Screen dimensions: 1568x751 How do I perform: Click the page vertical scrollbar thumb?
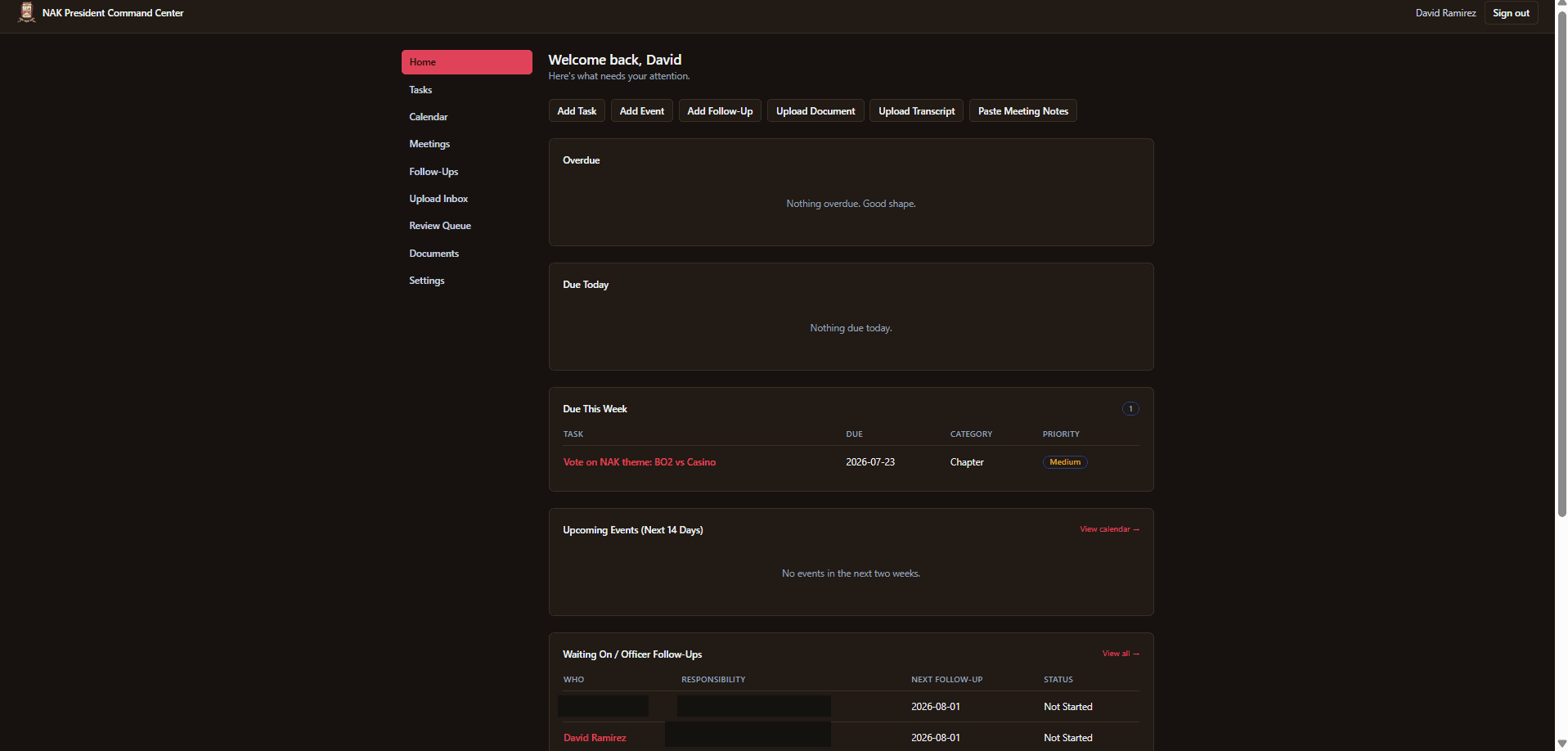(1561, 264)
